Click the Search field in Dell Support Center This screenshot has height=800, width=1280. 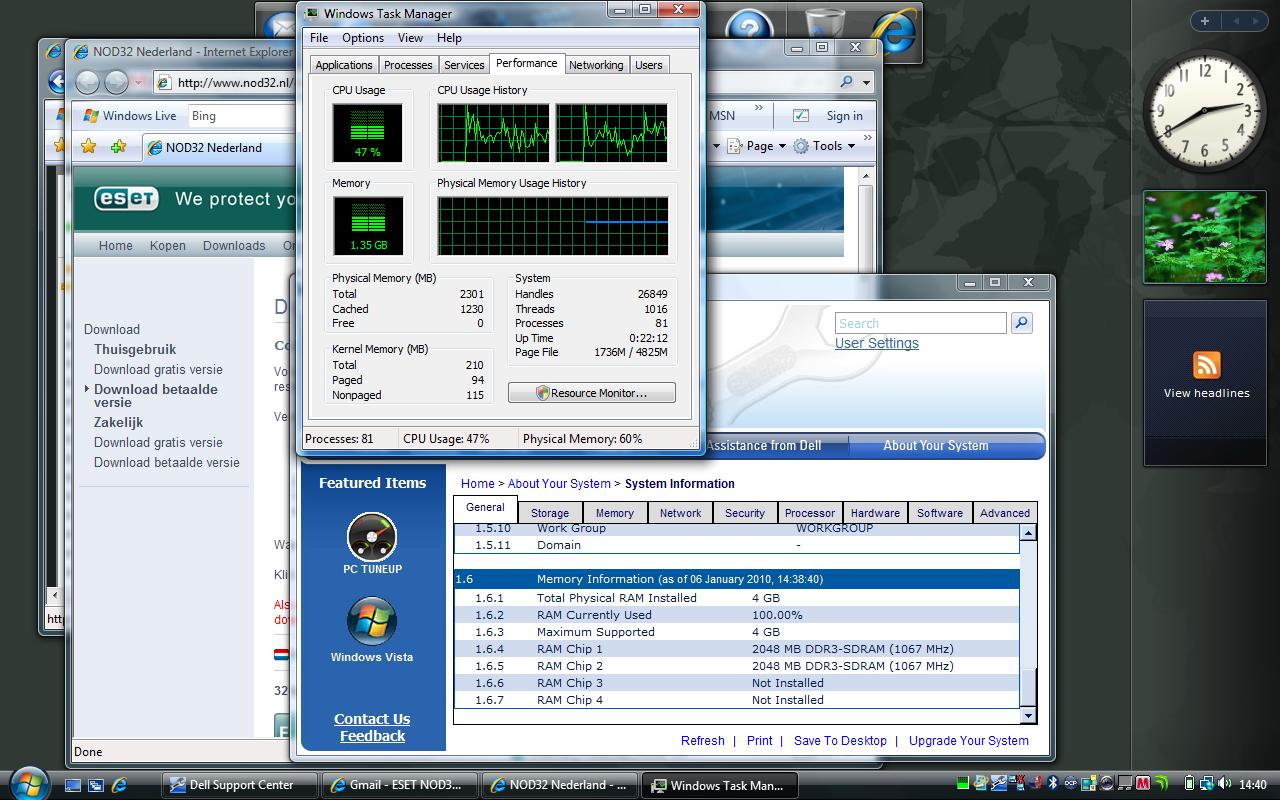920,323
